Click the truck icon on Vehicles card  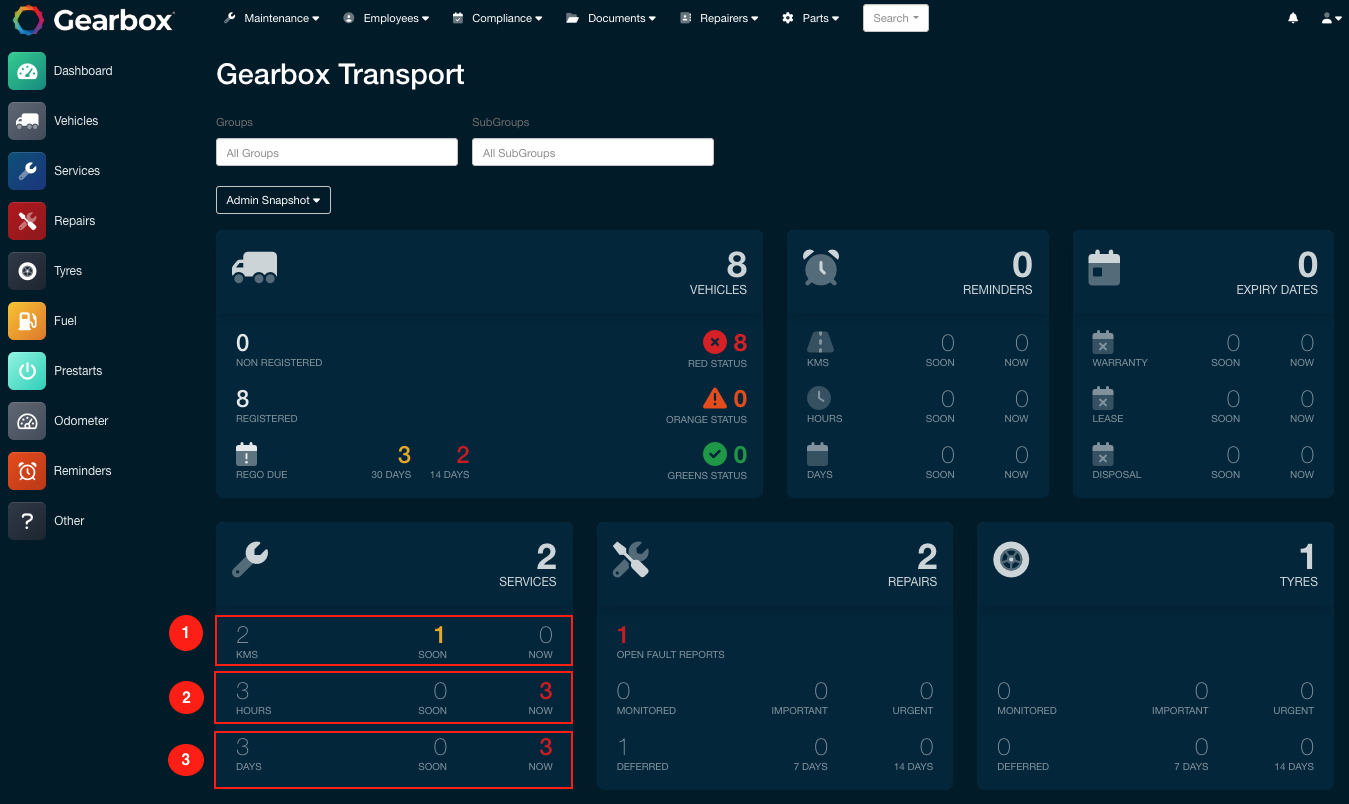click(254, 268)
